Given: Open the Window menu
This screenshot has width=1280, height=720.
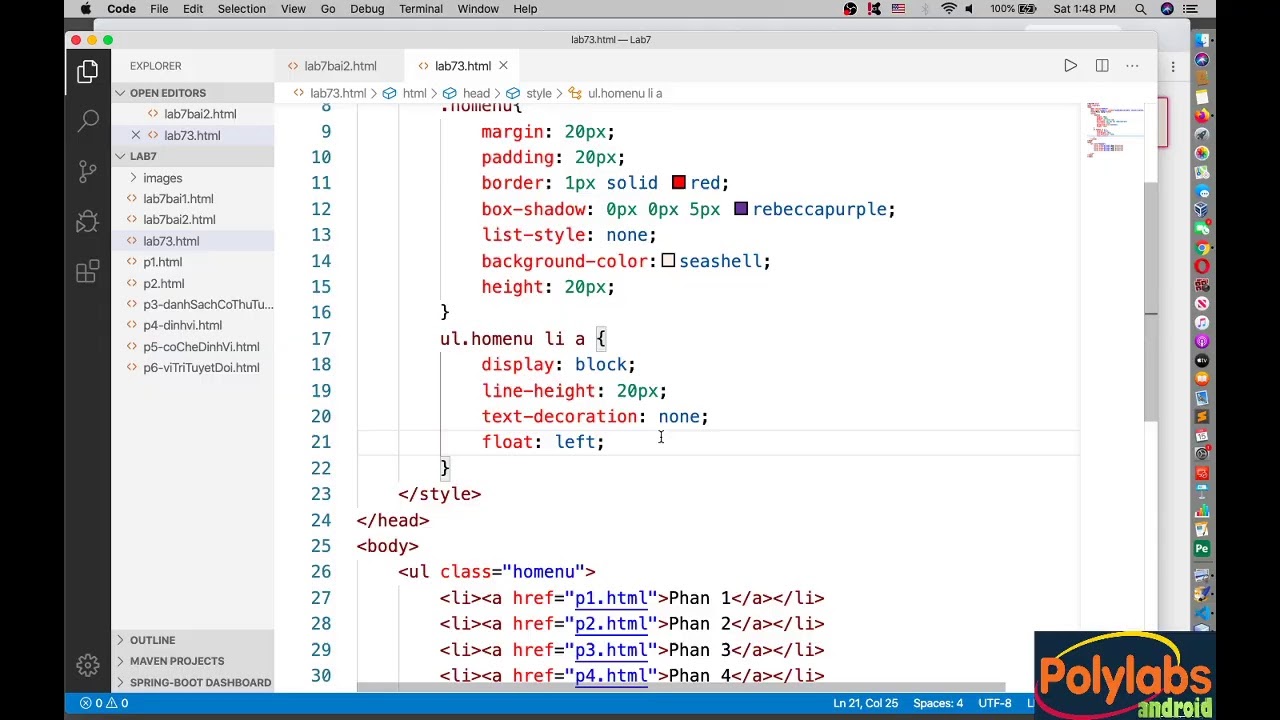Looking at the screenshot, I should tap(478, 9).
